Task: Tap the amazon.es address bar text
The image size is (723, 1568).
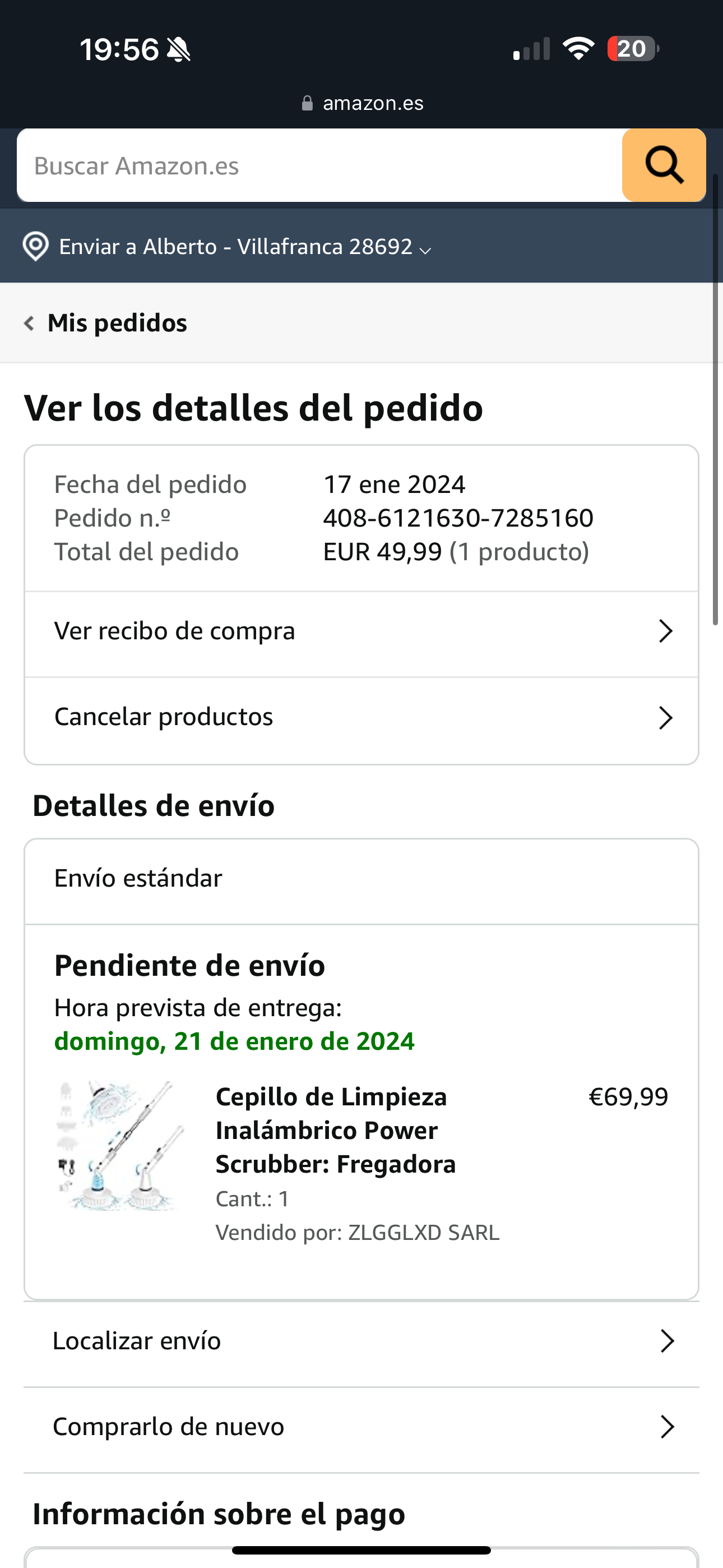Action: (x=373, y=104)
